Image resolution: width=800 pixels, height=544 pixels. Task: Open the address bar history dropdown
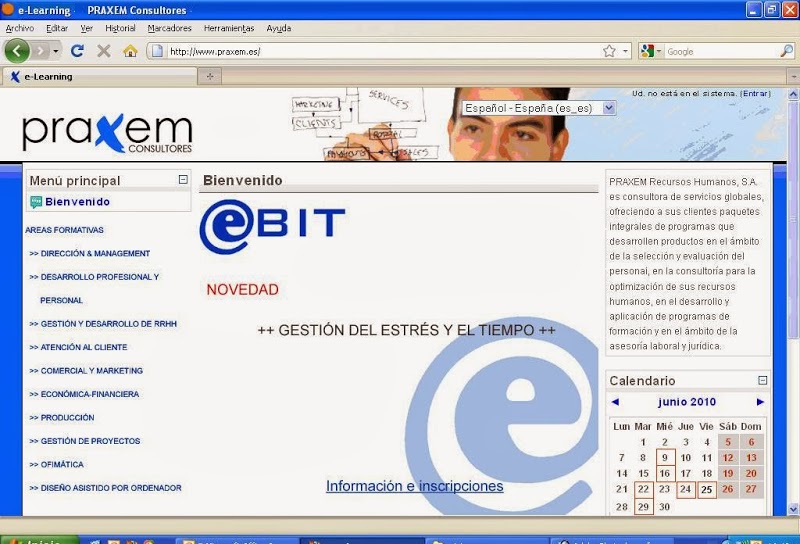pyautogui.click(x=625, y=51)
